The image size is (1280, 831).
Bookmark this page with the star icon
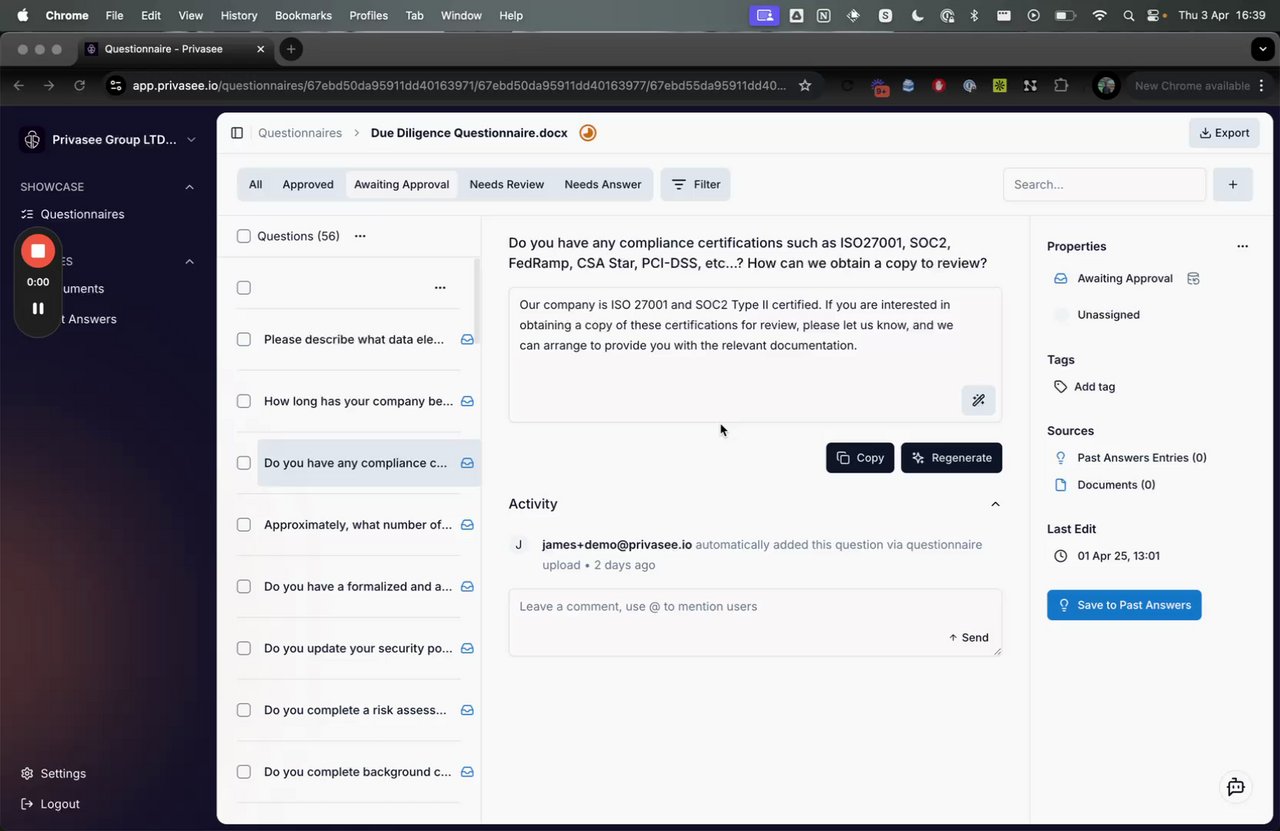pos(805,86)
